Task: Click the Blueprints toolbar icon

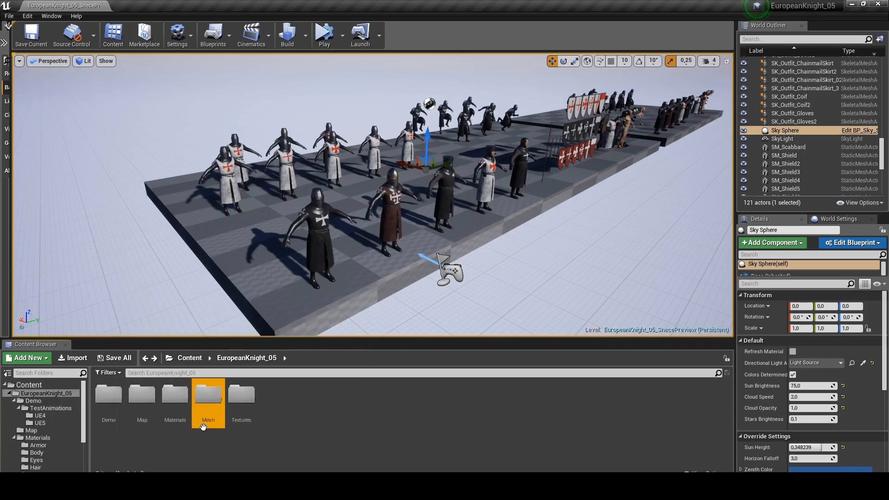Action: coord(213,35)
